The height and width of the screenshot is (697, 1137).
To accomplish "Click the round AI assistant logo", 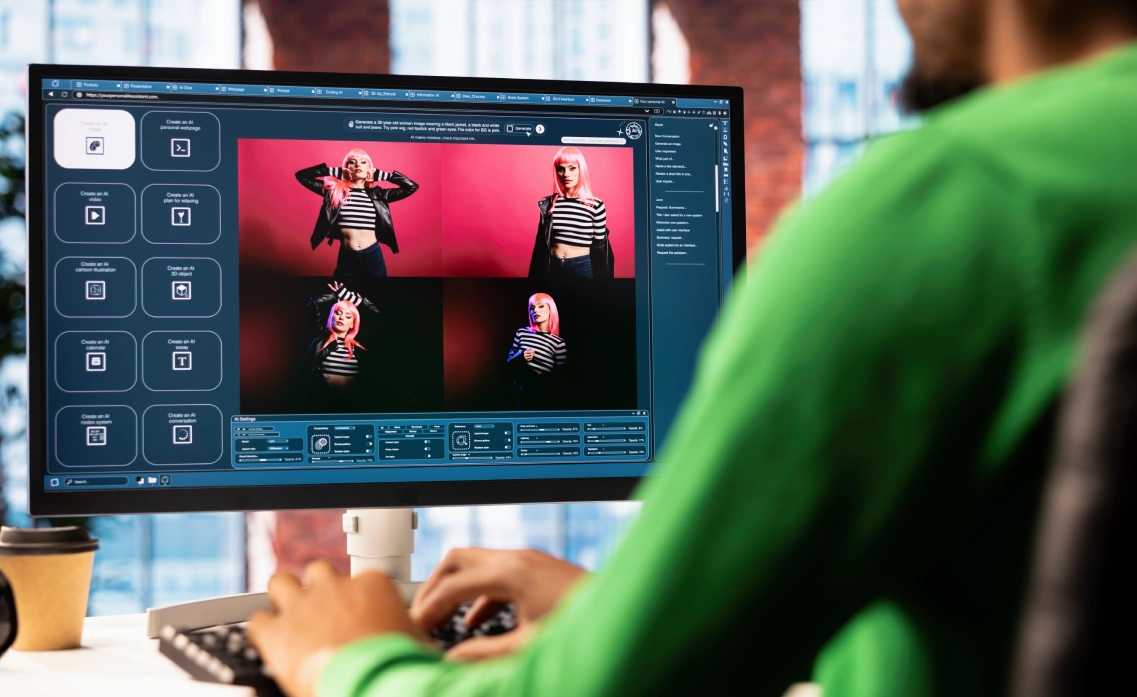I will 634,131.
